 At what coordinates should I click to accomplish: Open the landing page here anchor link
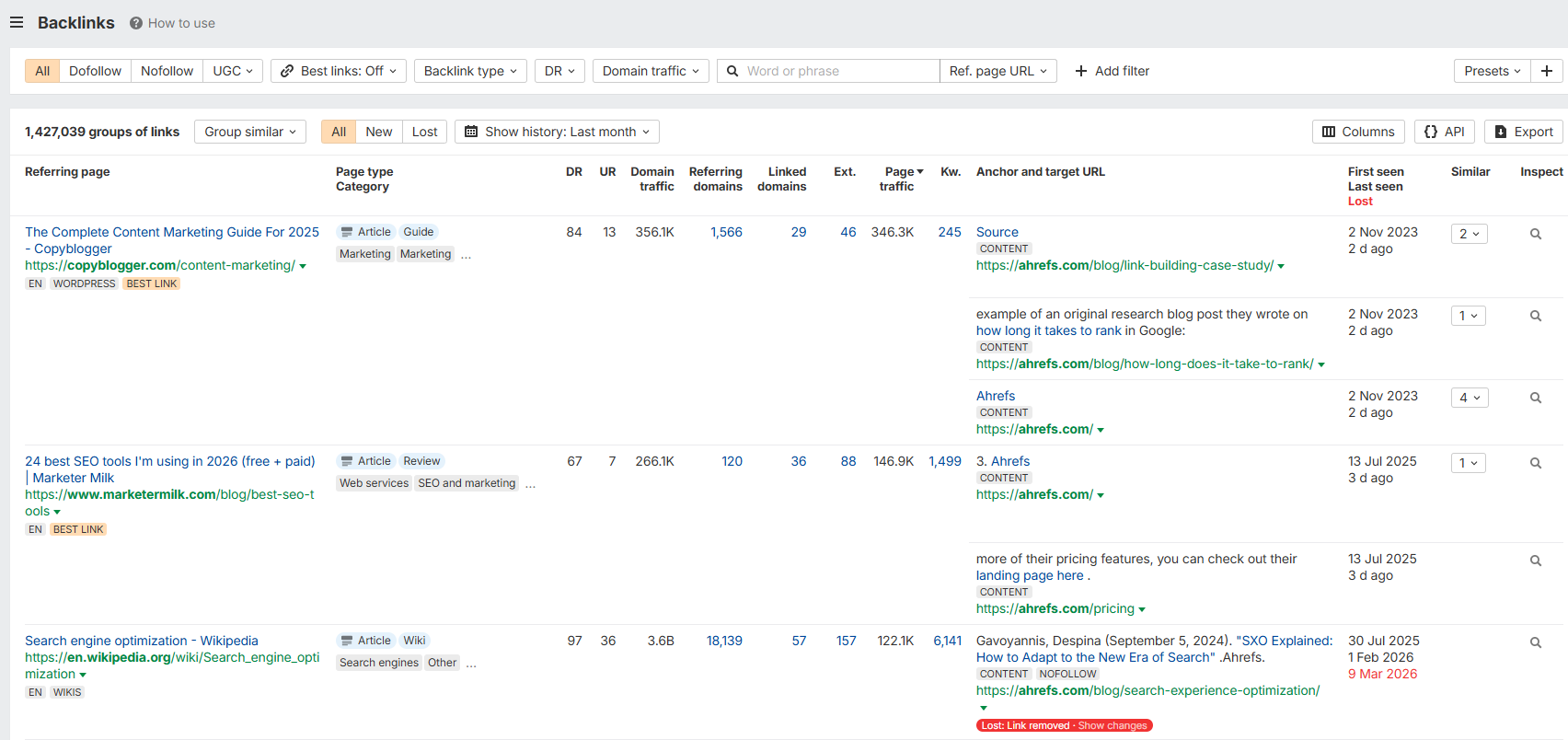pyautogui.click(x=1030, y=575)
